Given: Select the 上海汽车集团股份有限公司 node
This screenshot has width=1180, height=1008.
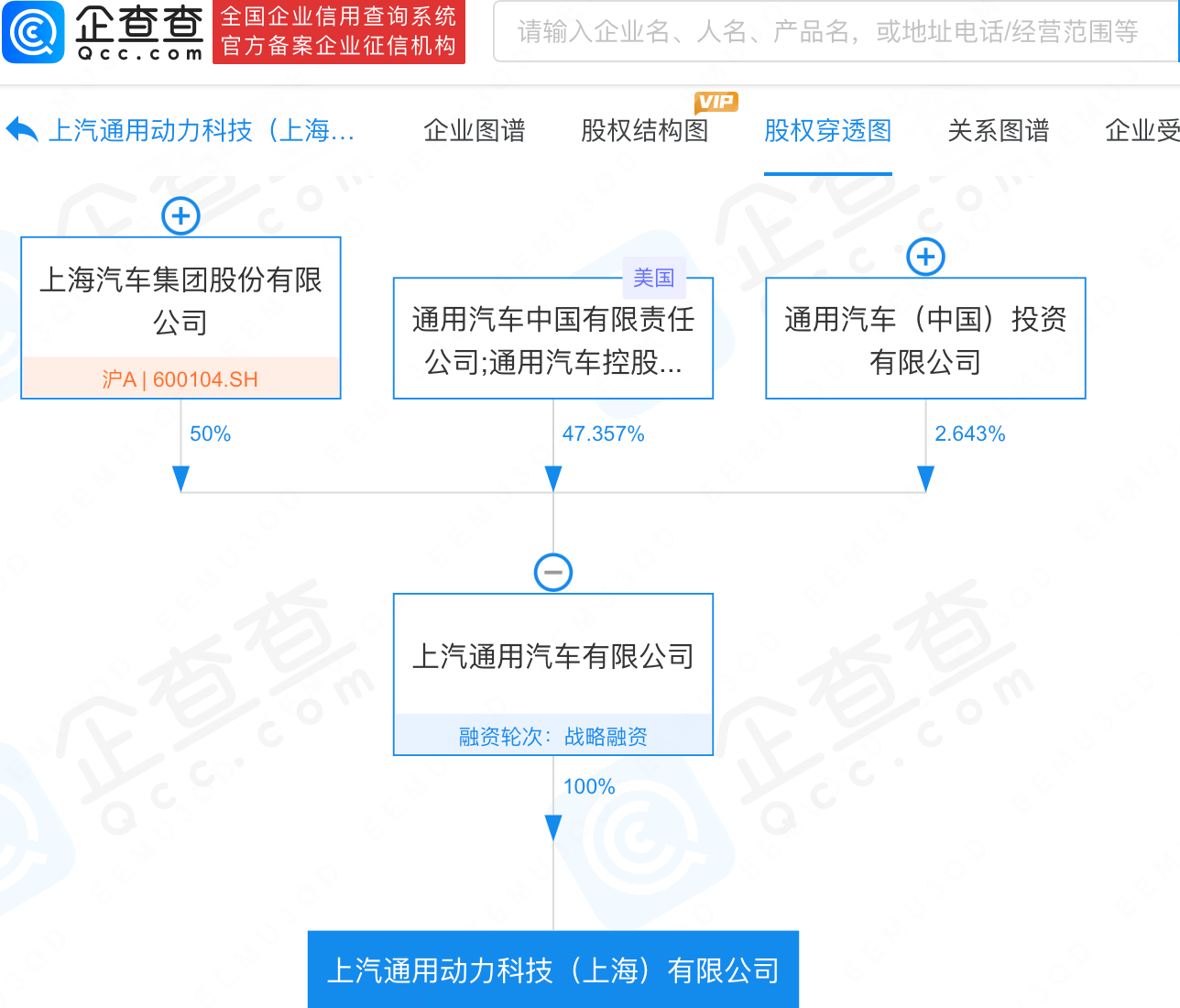Looking at the screenshot, I should pyautogui.click(x=180, y=318).
